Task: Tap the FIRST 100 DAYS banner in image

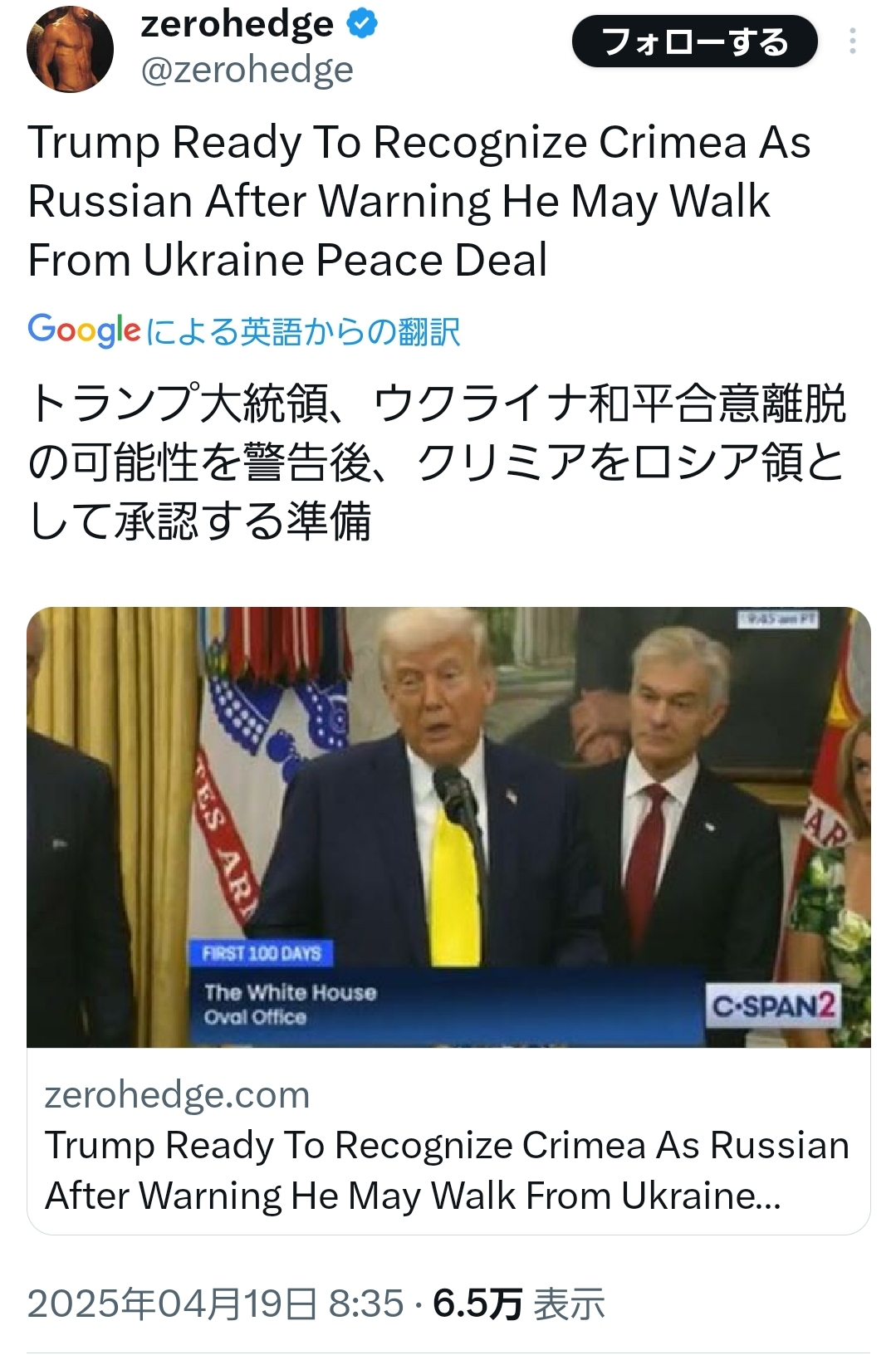Action: pos(262,953)
